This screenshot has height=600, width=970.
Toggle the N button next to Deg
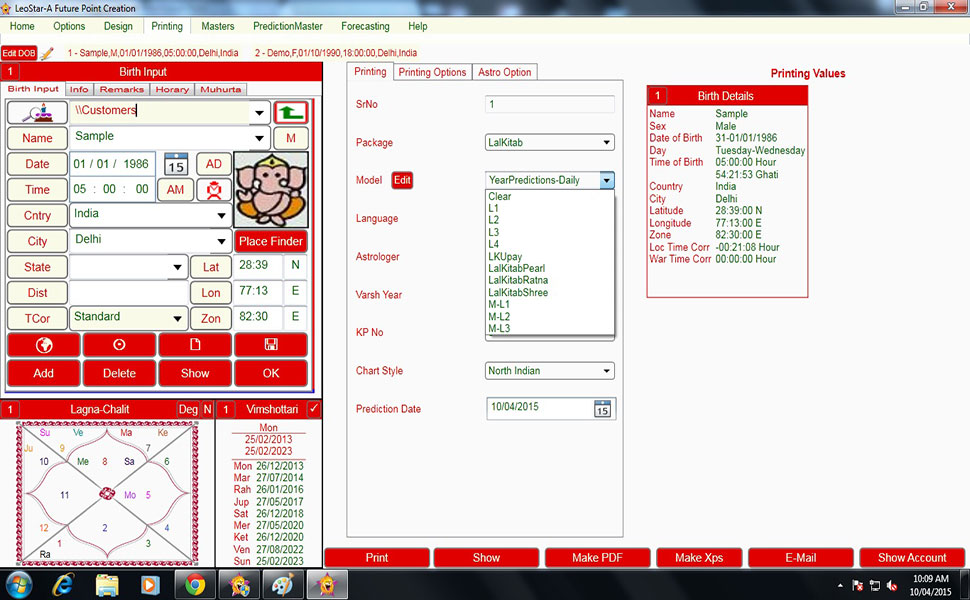point(207,409)
